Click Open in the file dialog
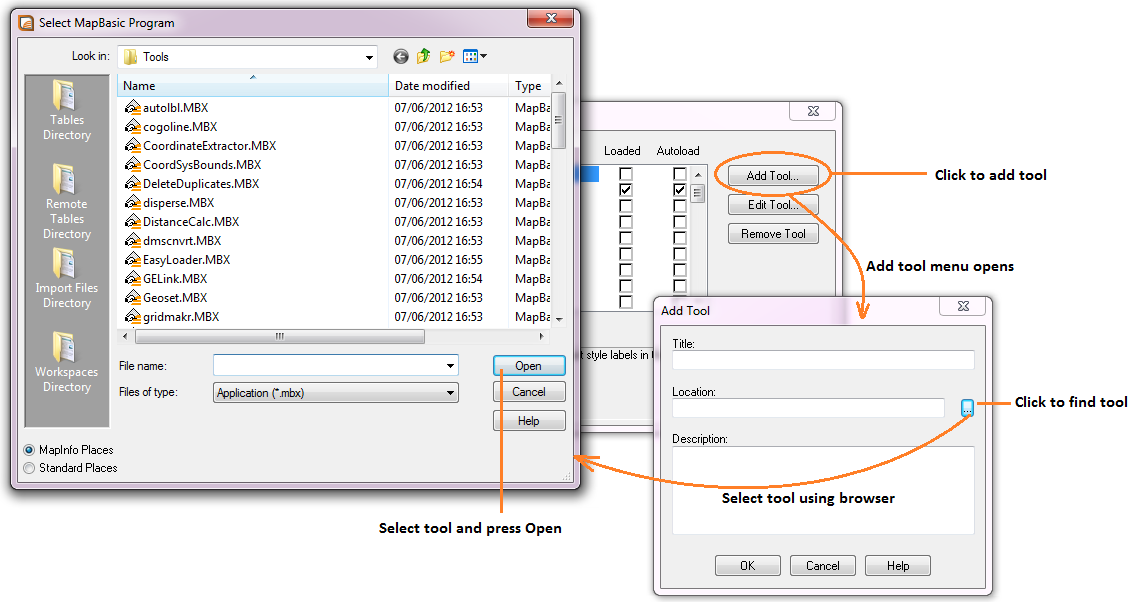The height and width of the screenshot is (615, 1143). (528, 366)
